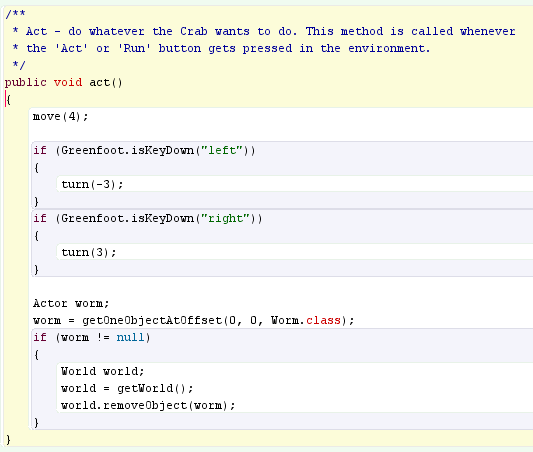This screenshot has height=452, width=533.
Task: Click the comment line 'Act - do whatever the Crab wants'
Action: click(264, 31)
